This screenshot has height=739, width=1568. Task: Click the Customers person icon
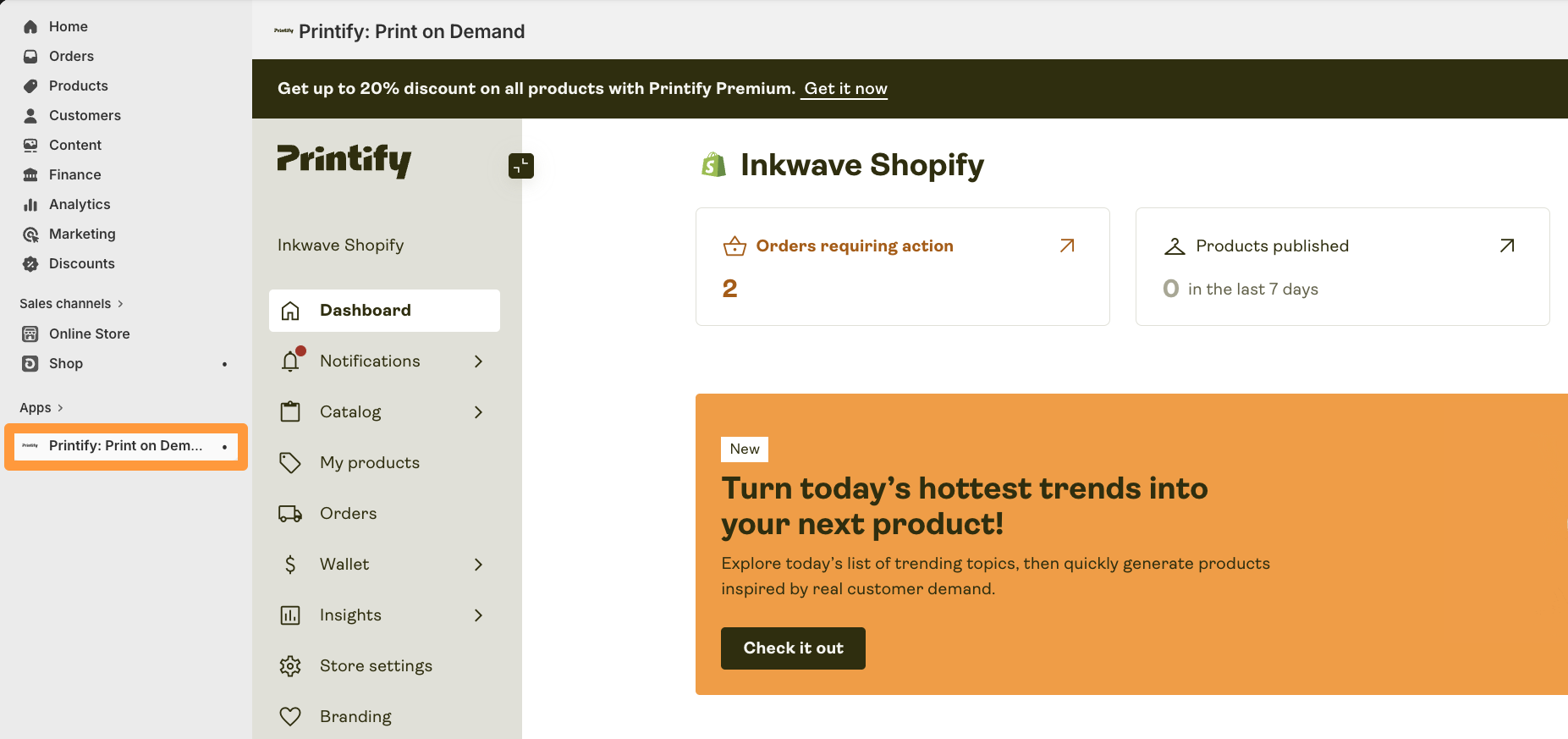(30, 116)
